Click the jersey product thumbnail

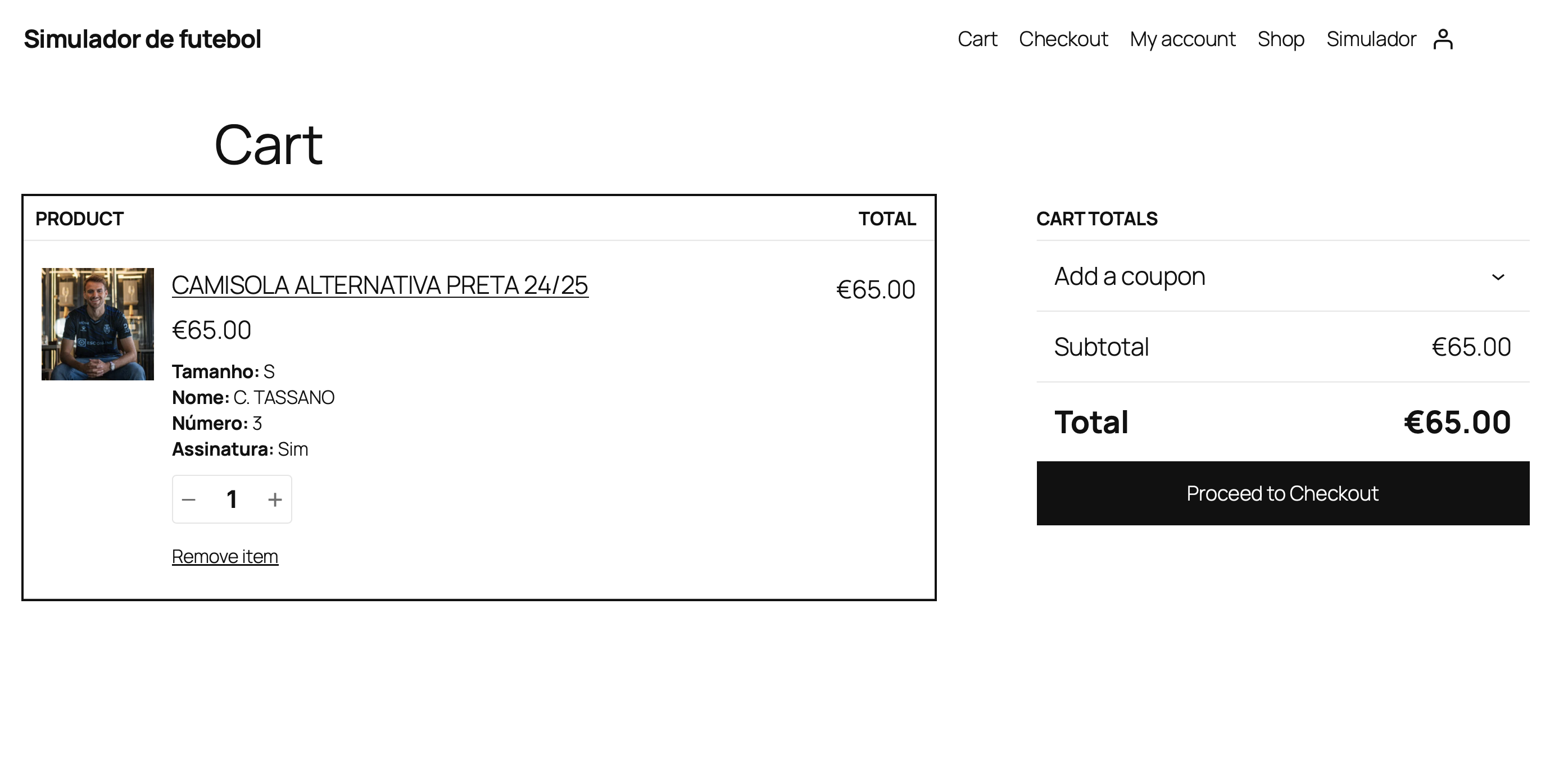[97, 324]
